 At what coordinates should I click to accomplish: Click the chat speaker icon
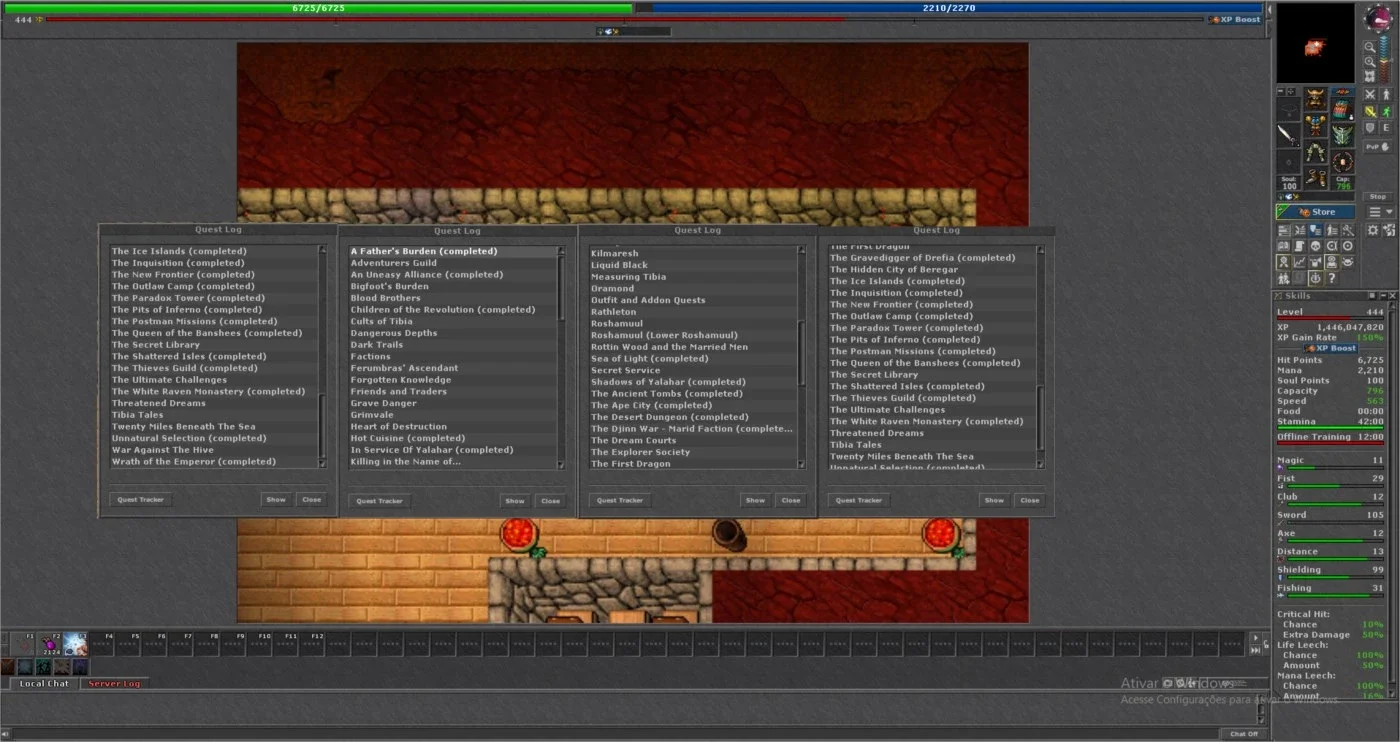click(6, 734)
